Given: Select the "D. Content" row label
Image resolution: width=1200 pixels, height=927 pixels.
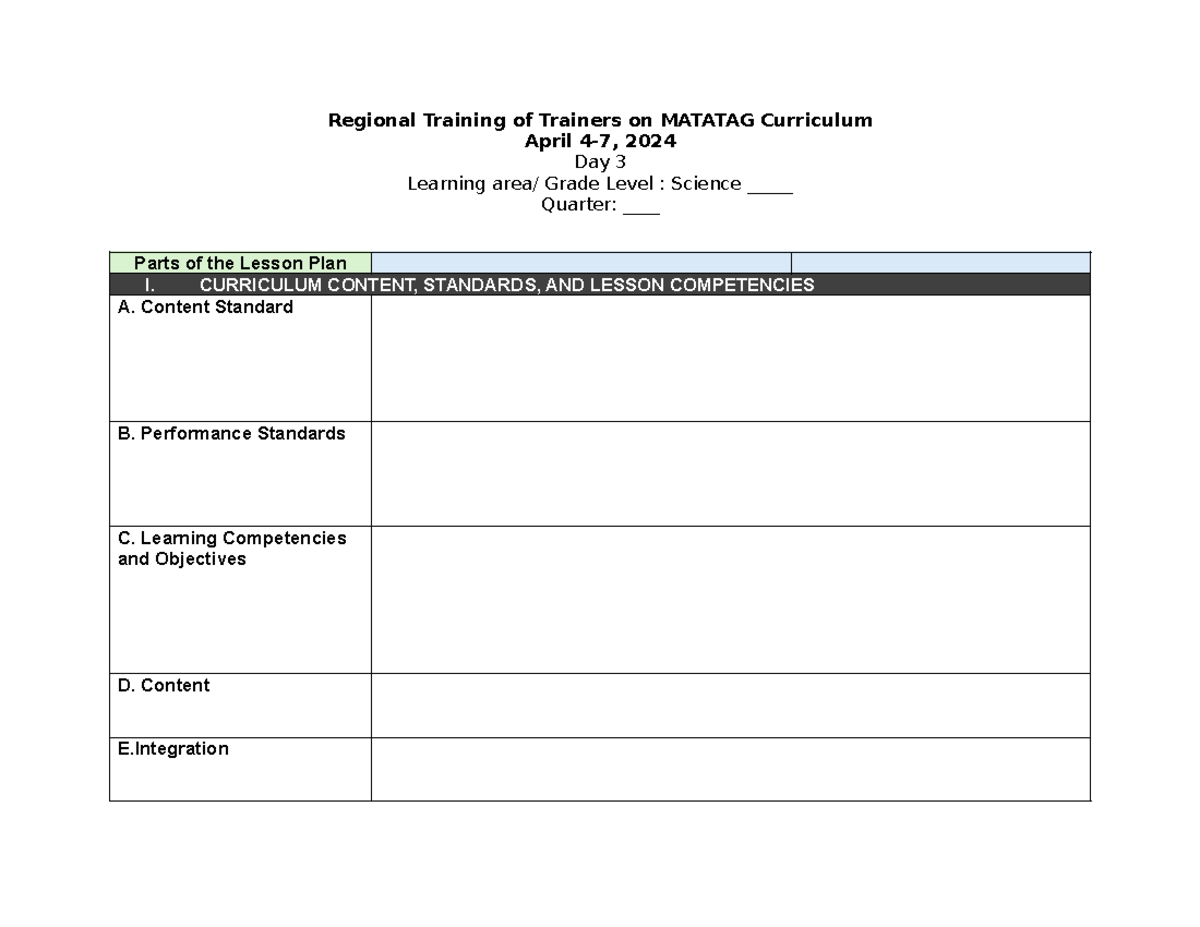Looking at the screenshot, I should tap(164, 685).
